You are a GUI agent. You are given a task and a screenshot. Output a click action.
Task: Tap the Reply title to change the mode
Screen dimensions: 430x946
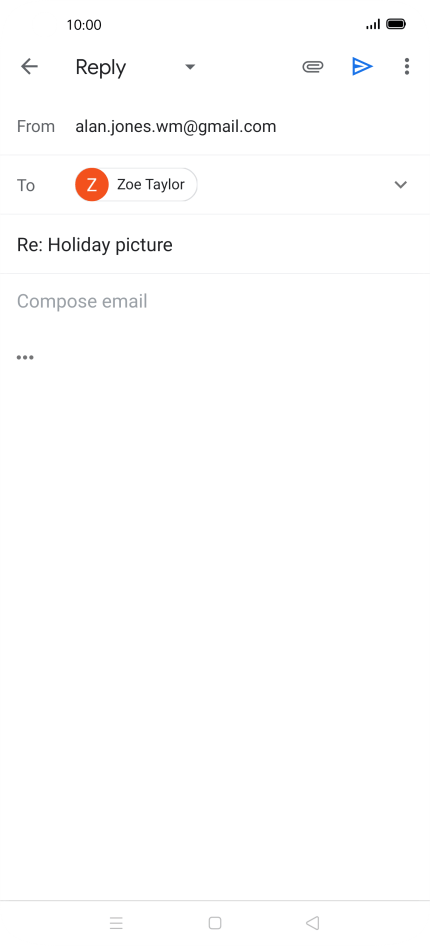click(101, 68)
